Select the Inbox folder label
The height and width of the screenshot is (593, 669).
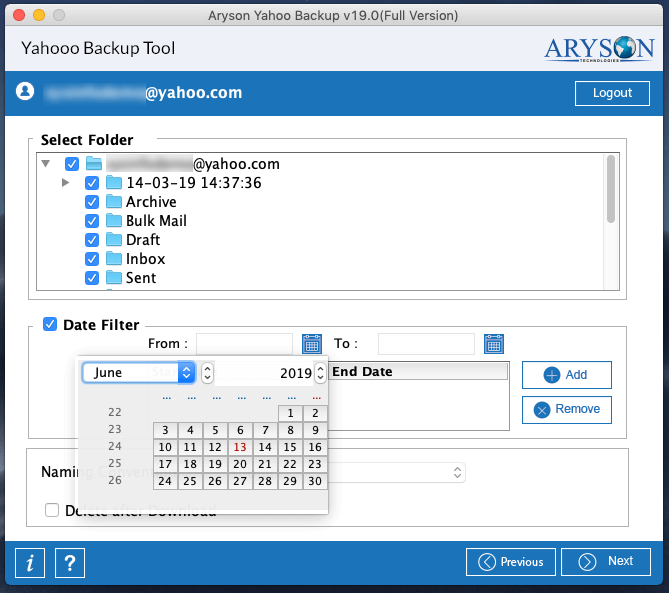coord(145,259)
